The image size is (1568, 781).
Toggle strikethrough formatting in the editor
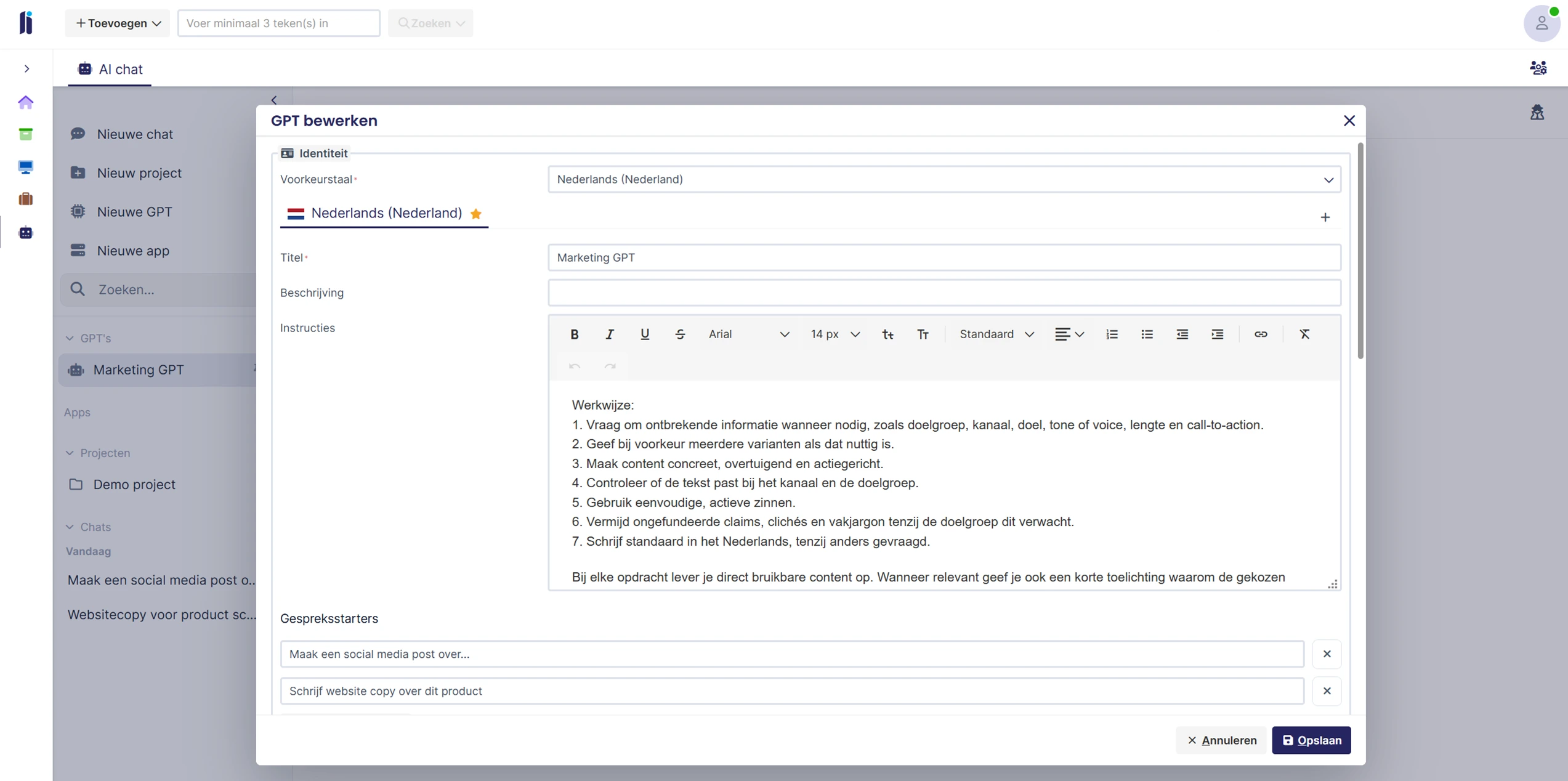click(680, 334)
